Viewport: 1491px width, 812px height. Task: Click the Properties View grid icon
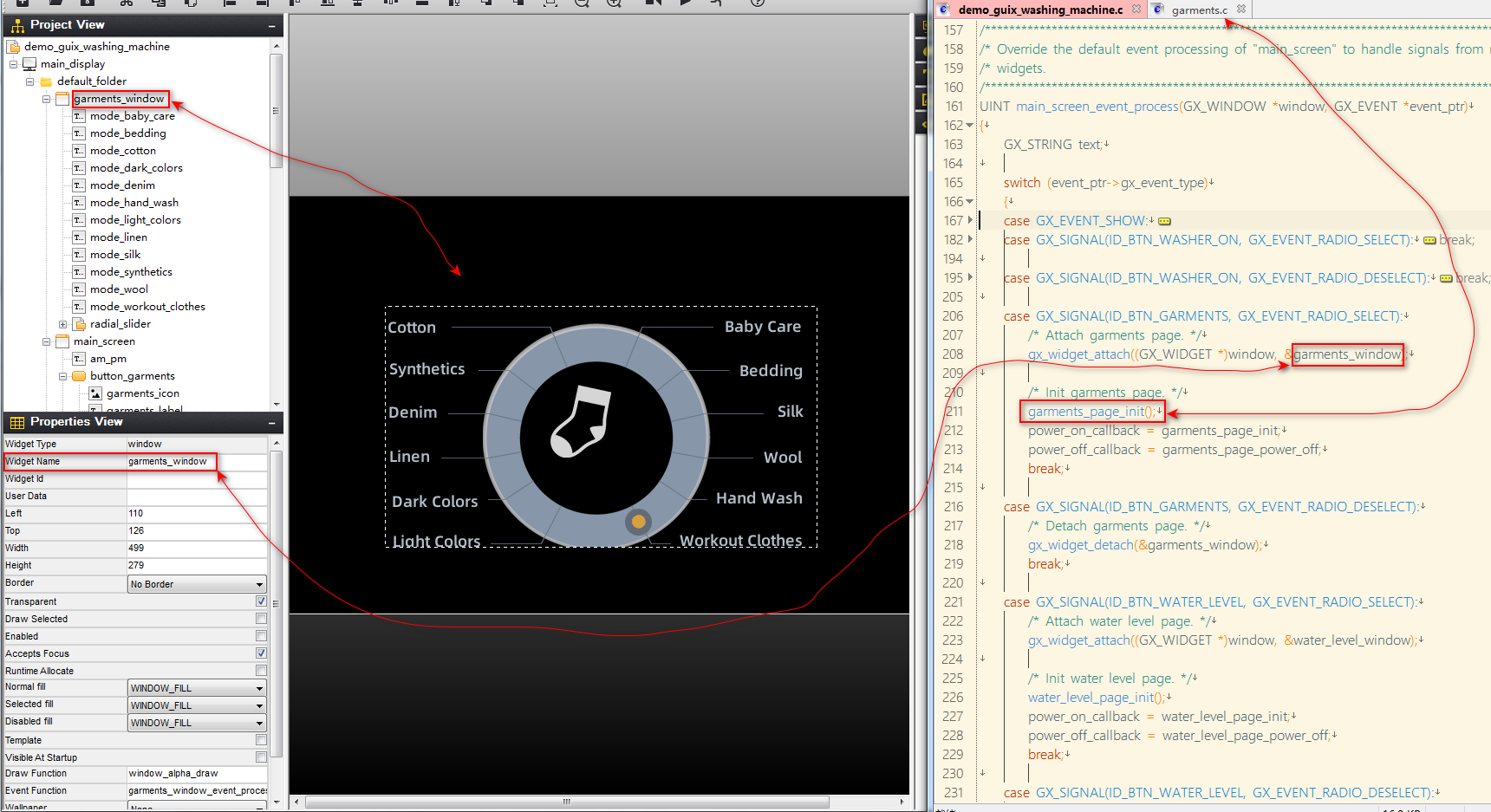(17, 422)
